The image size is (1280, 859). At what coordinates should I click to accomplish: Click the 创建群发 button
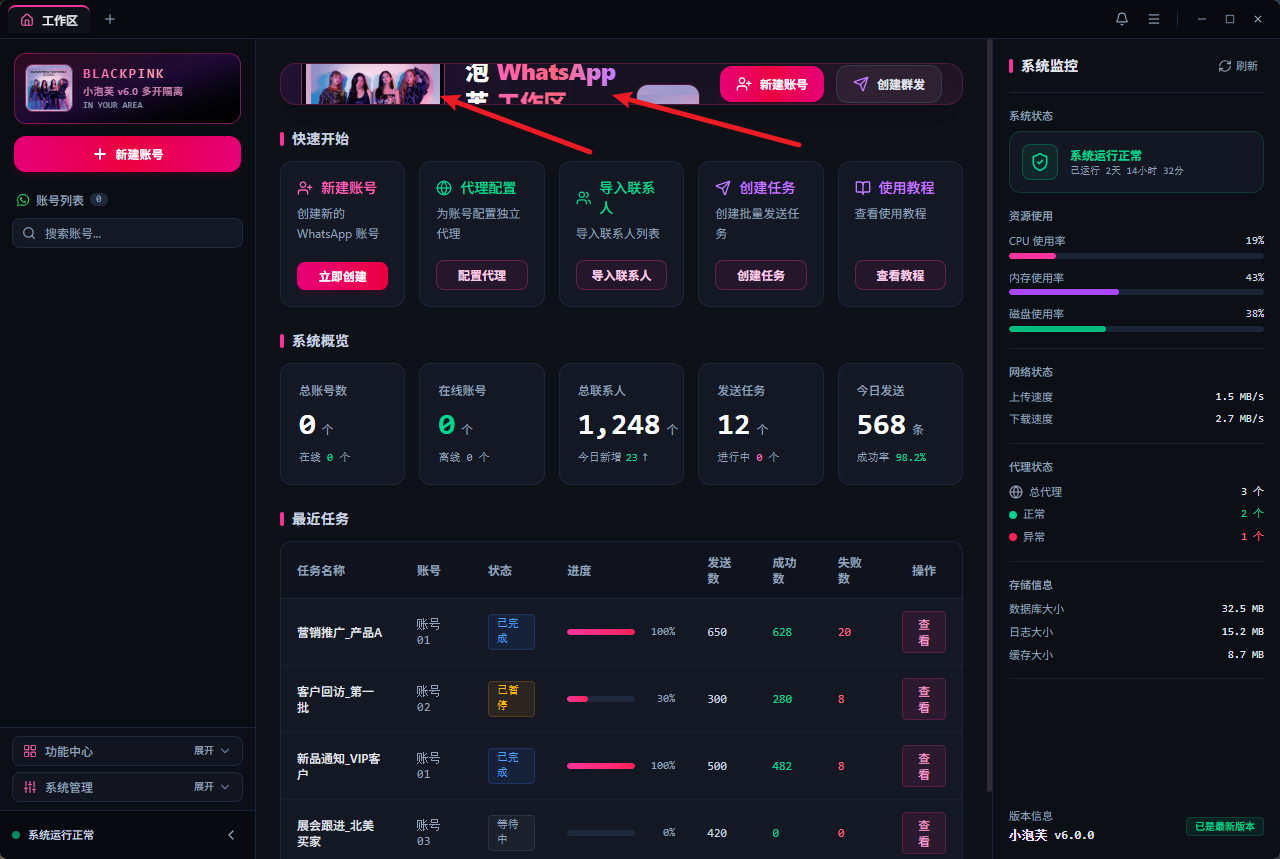coord(889,84)
